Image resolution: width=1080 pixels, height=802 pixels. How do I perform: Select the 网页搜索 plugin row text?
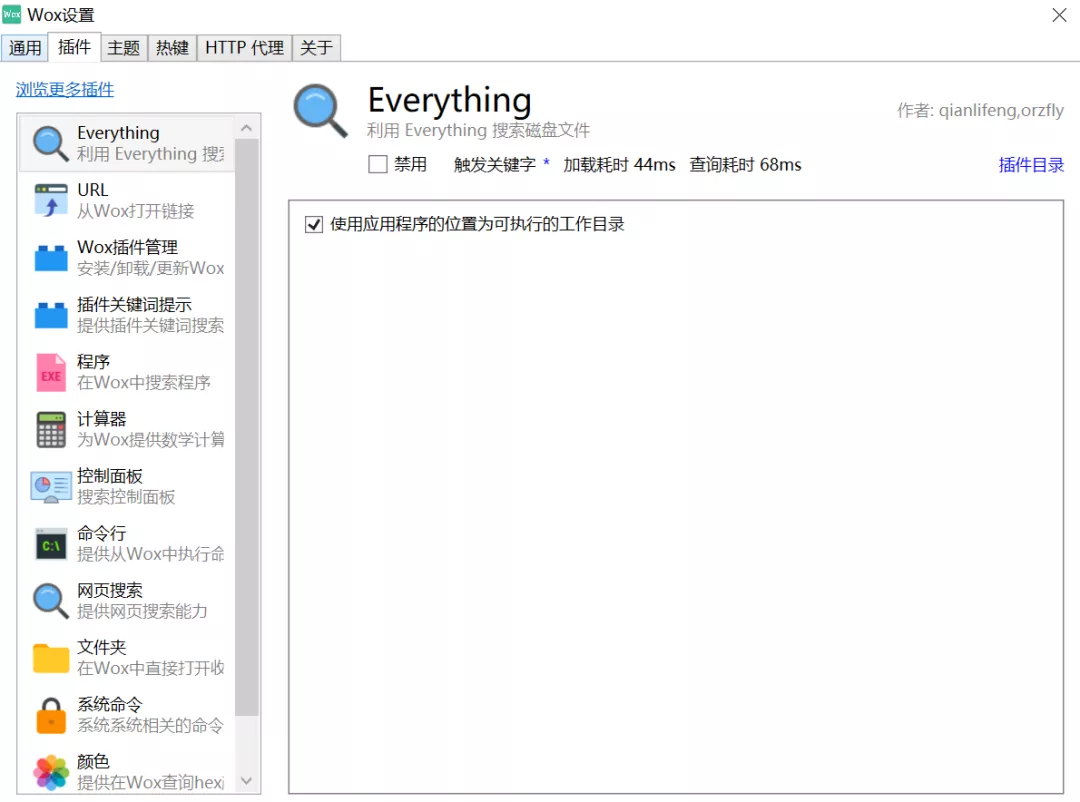142,601
